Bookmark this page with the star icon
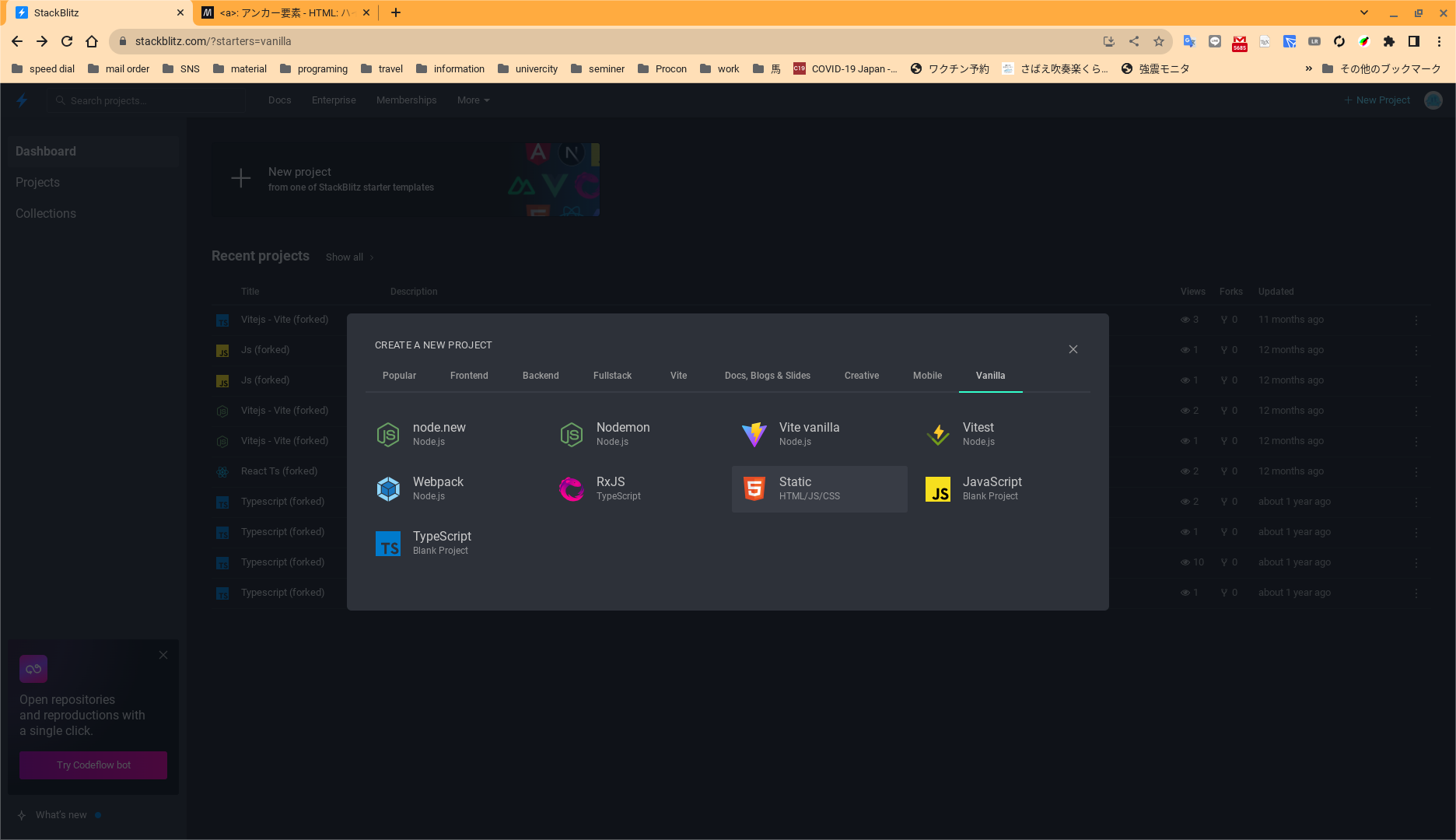 tap(1159, 41)
